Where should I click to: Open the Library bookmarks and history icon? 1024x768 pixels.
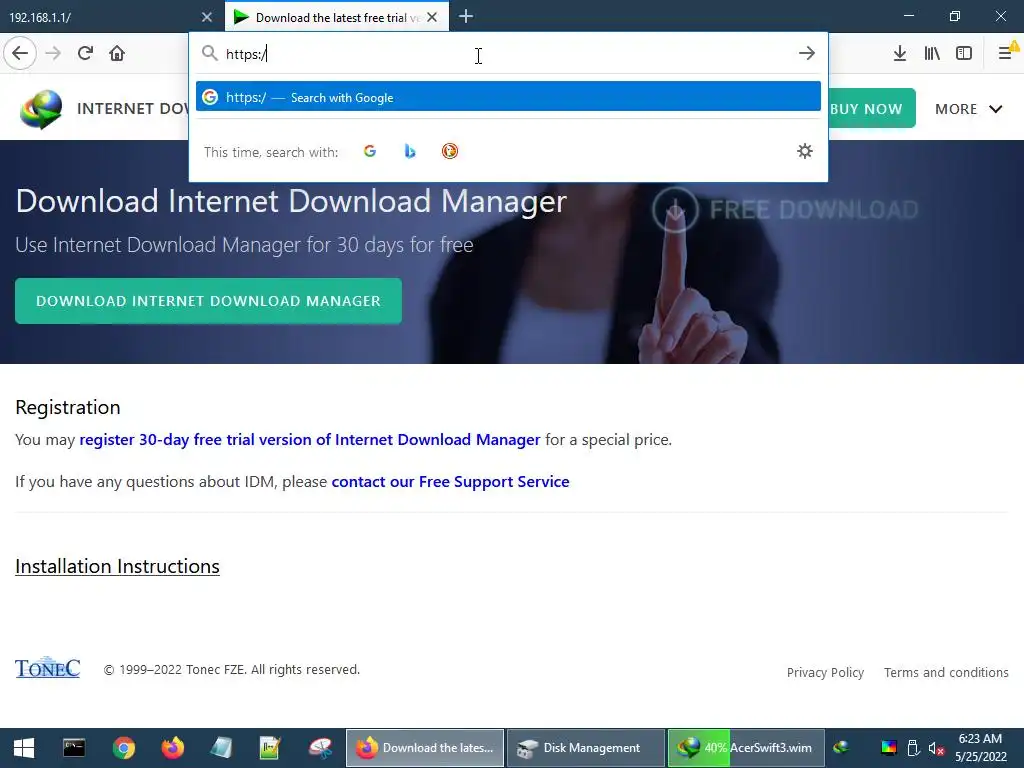pos(932,54)
